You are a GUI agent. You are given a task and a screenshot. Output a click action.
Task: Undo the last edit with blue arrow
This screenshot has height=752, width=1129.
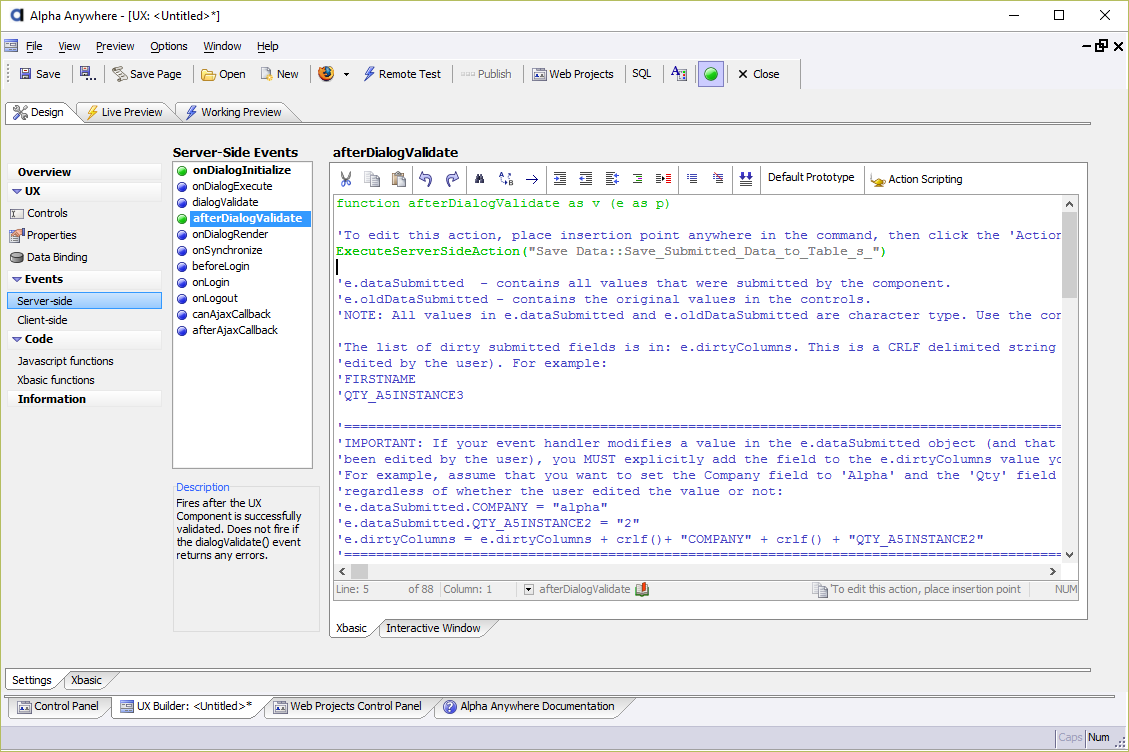(426, 179)
